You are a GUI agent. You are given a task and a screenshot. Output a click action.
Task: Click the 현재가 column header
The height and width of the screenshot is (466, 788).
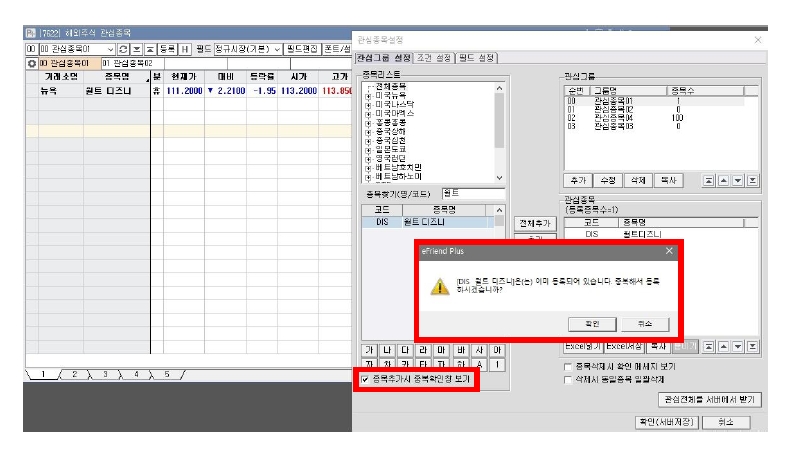coord(183,77)
